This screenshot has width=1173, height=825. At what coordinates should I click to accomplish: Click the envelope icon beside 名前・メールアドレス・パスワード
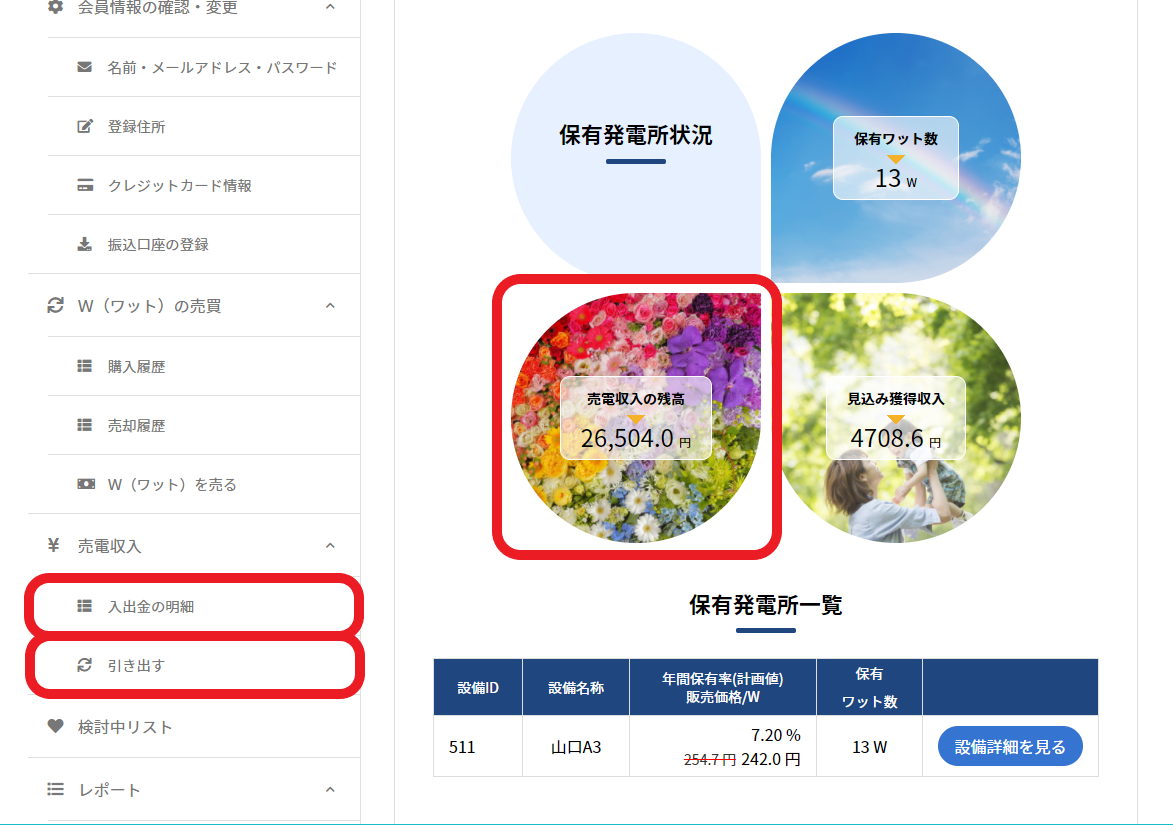(85, 68)
